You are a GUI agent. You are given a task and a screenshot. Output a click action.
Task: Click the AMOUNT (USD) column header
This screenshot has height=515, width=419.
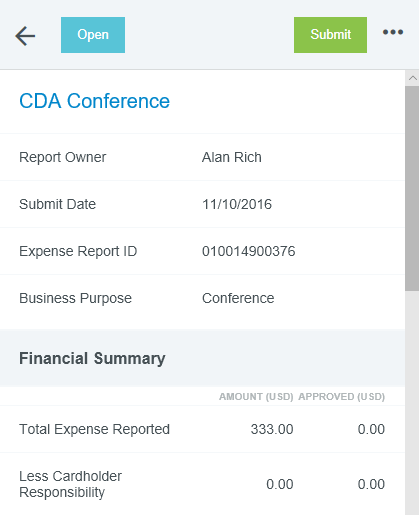click(256, 397)
